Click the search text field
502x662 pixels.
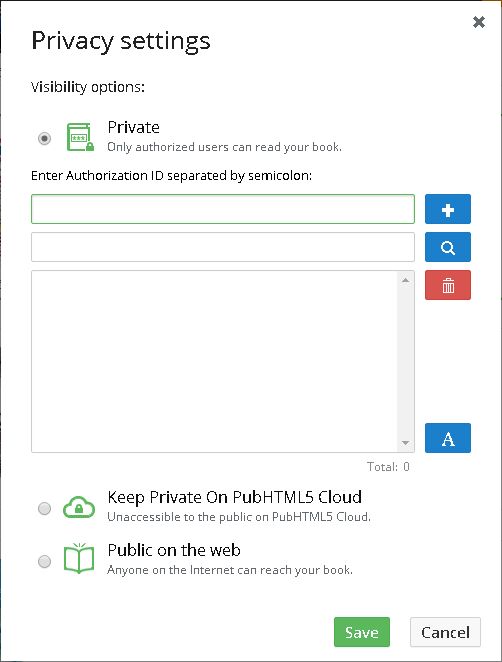(223, 247)
